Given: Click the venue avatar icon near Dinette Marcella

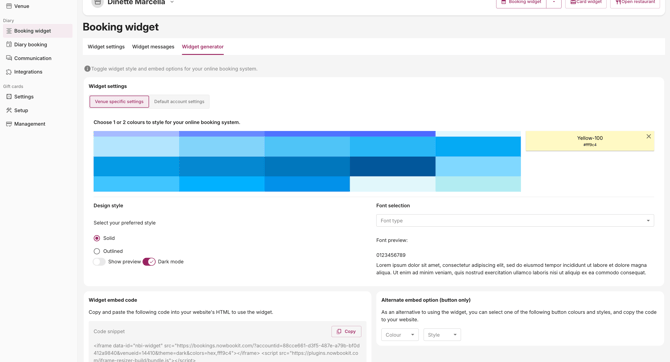Looking at the screenshot, I should pos(97,3).
